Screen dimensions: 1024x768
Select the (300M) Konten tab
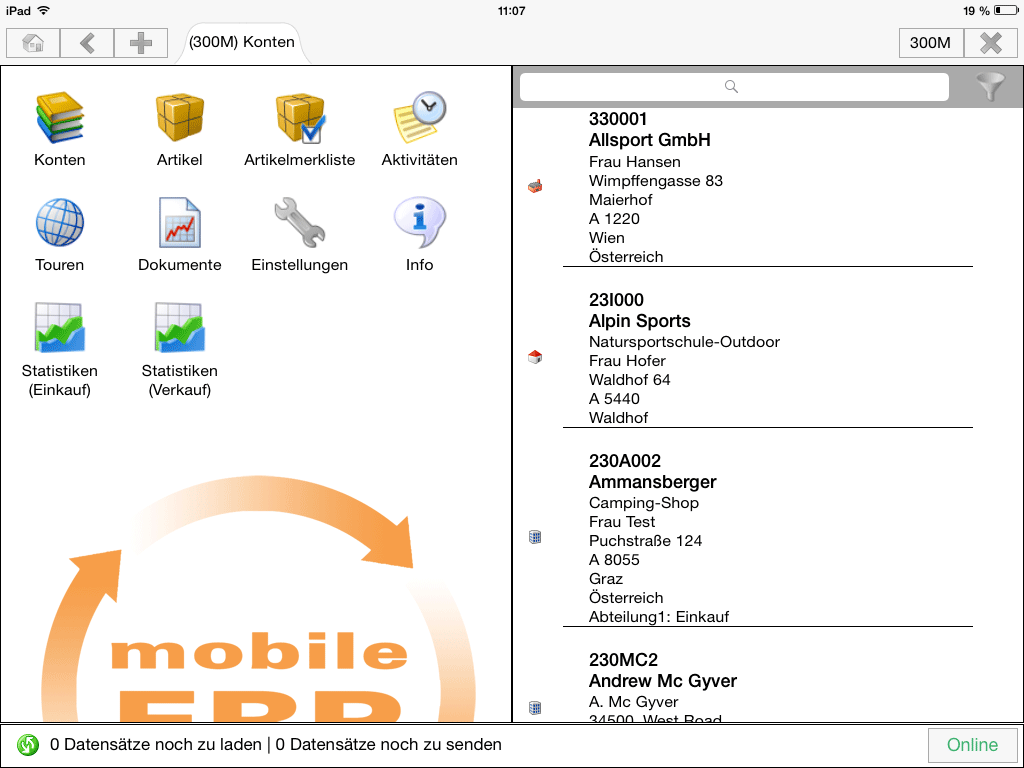click(242, 42)
